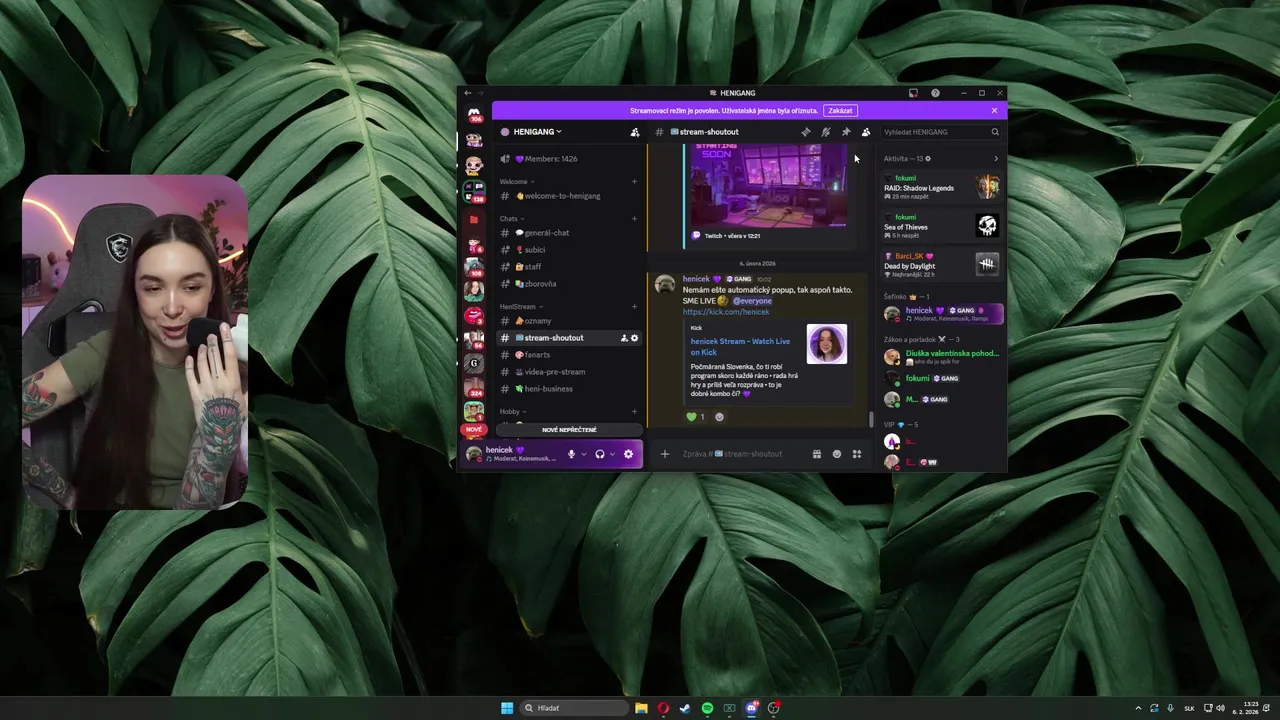Open the Sea of Thieves activity card
The height and width of the screenshot is (720, 1280).
(941, 225)
